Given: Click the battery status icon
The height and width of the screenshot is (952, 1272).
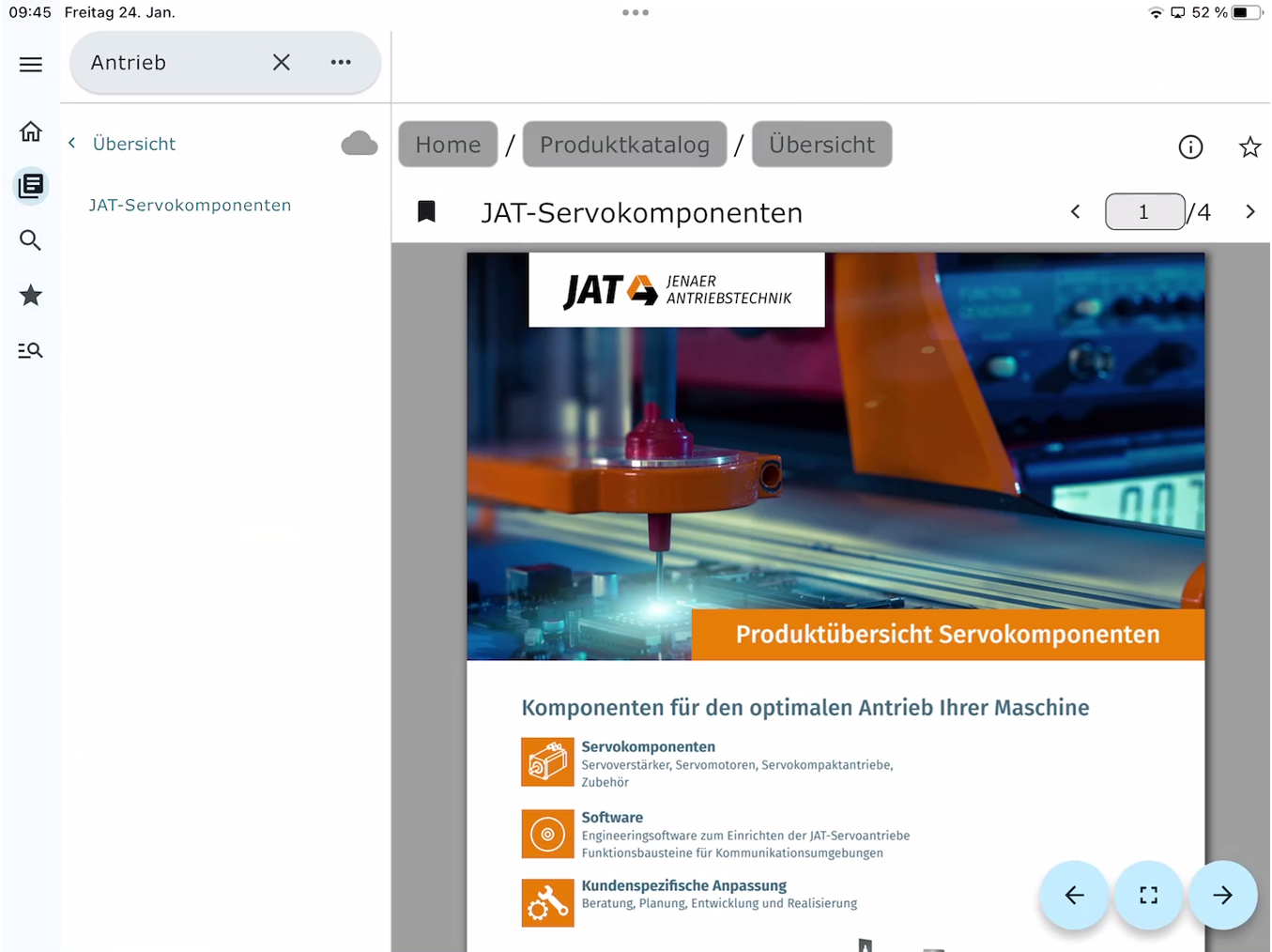Looking at the screenshot, I should [x=1248, y=13].
